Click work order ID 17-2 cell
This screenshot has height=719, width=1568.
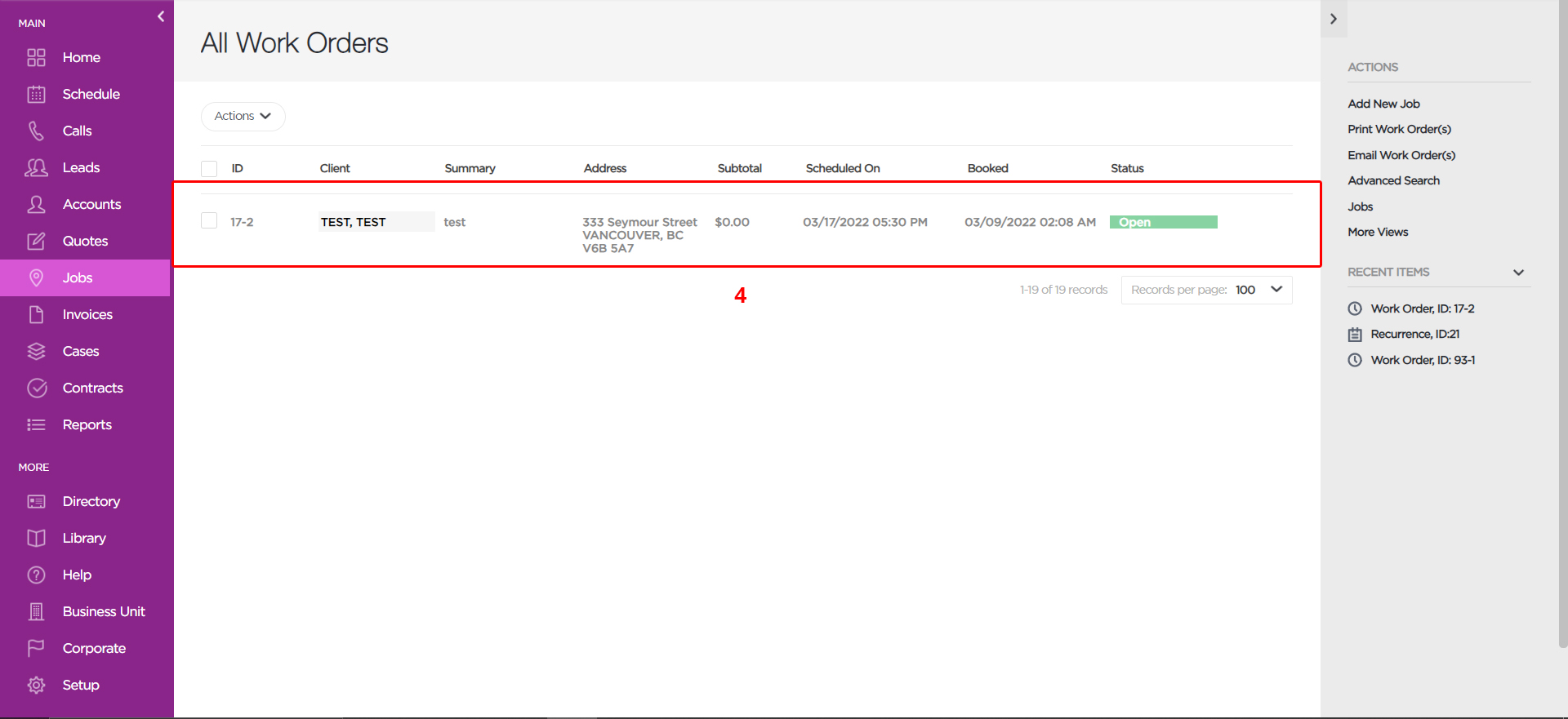[x=242, y=222]
